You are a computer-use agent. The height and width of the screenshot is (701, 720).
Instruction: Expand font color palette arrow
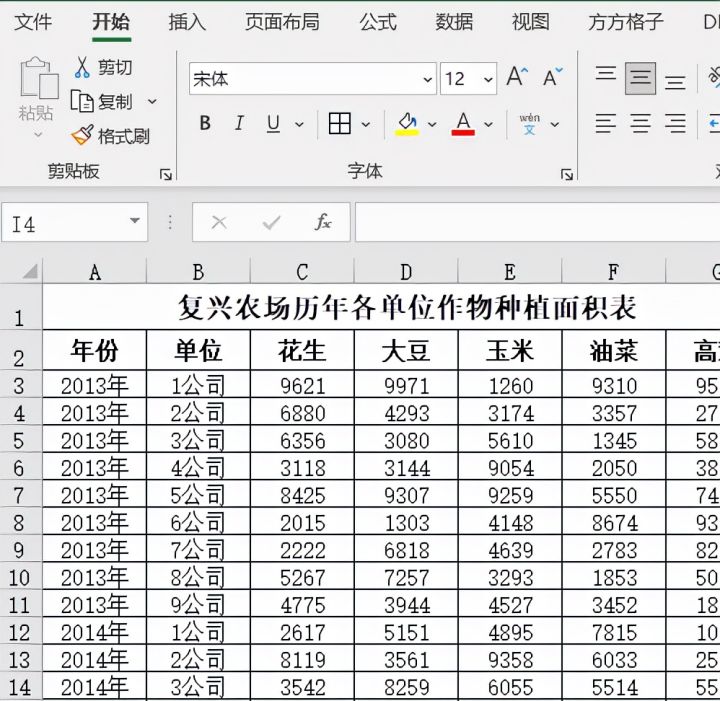(x=488, y=124)
